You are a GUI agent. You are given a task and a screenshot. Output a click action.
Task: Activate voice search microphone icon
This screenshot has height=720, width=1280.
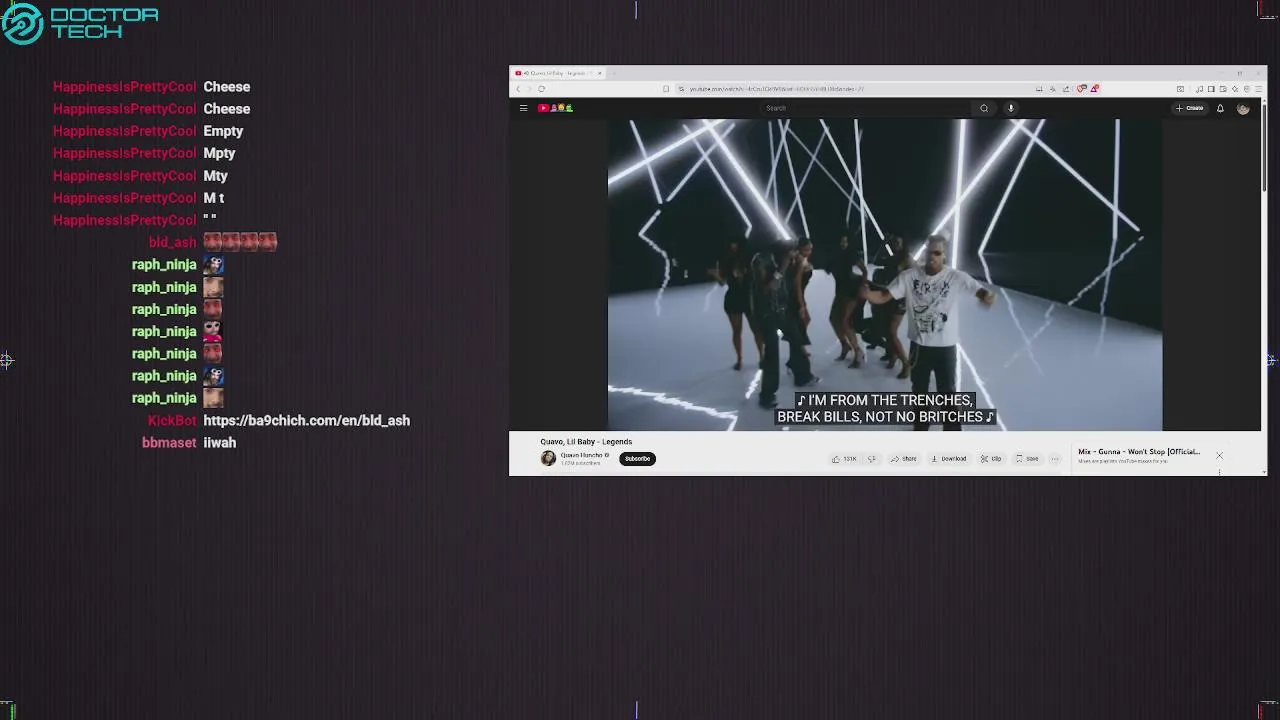point(1011,108)
